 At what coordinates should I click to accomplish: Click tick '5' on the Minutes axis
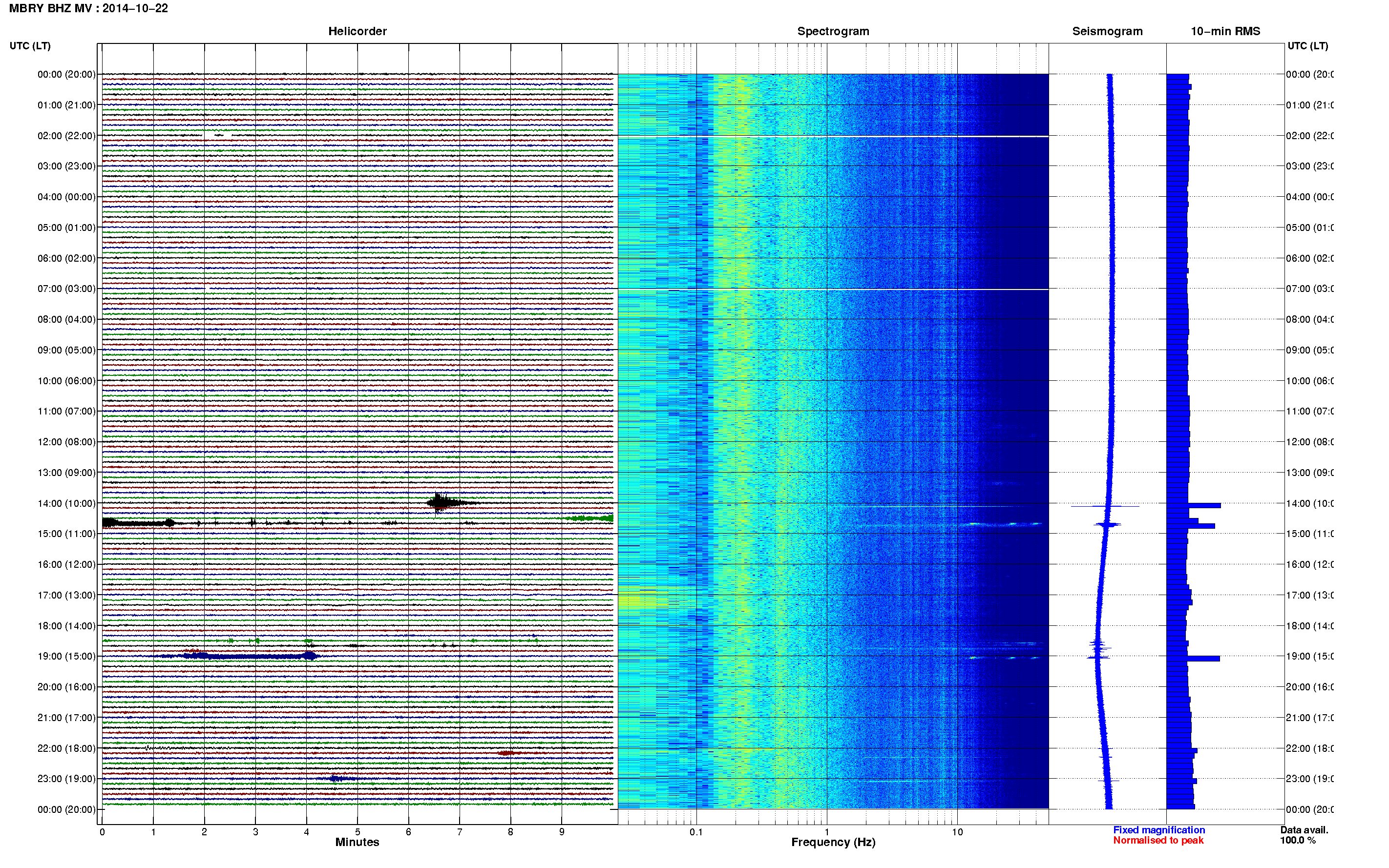[x=358, y=832]
